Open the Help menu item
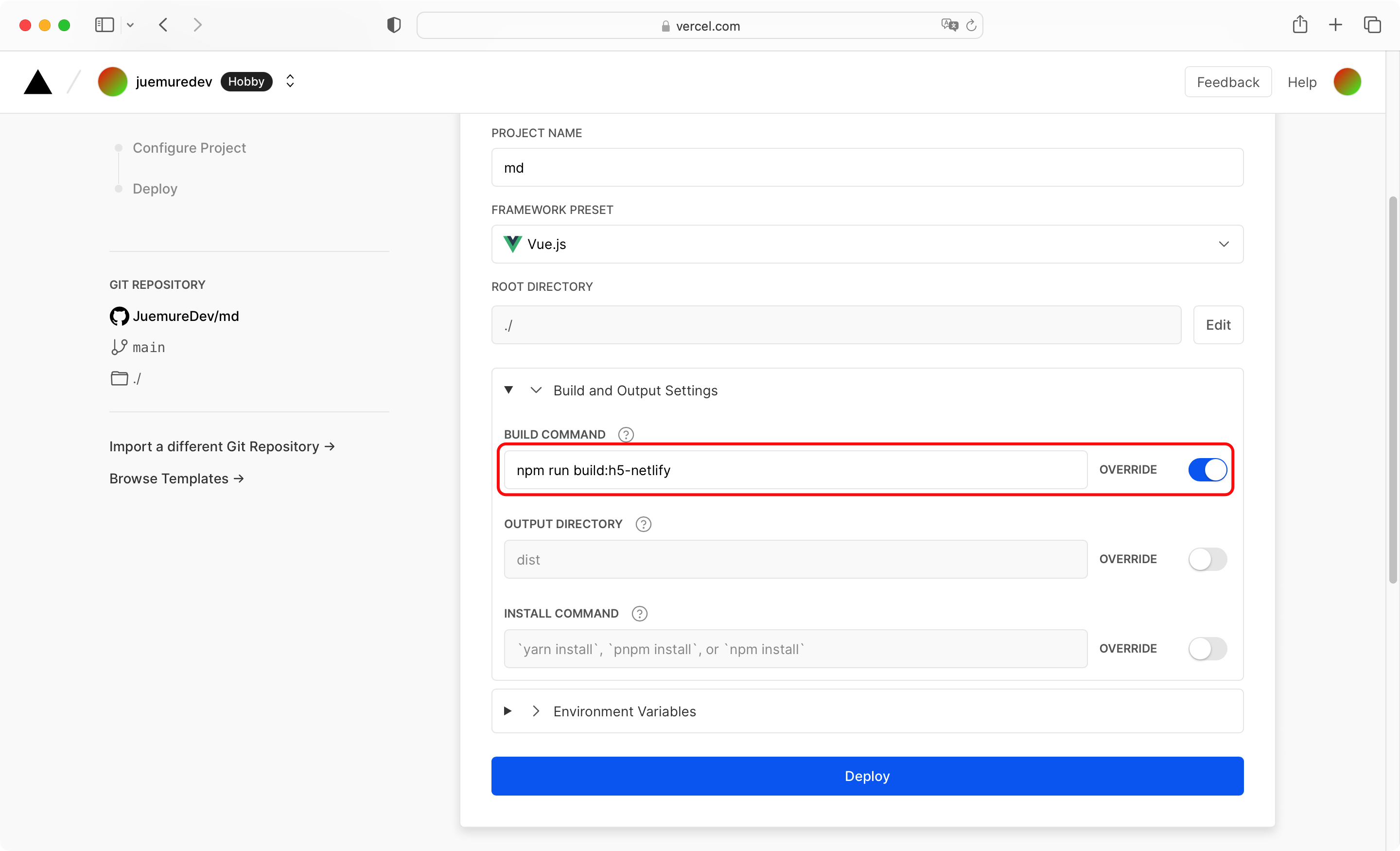1400x851 pixels. (1302, 83)
